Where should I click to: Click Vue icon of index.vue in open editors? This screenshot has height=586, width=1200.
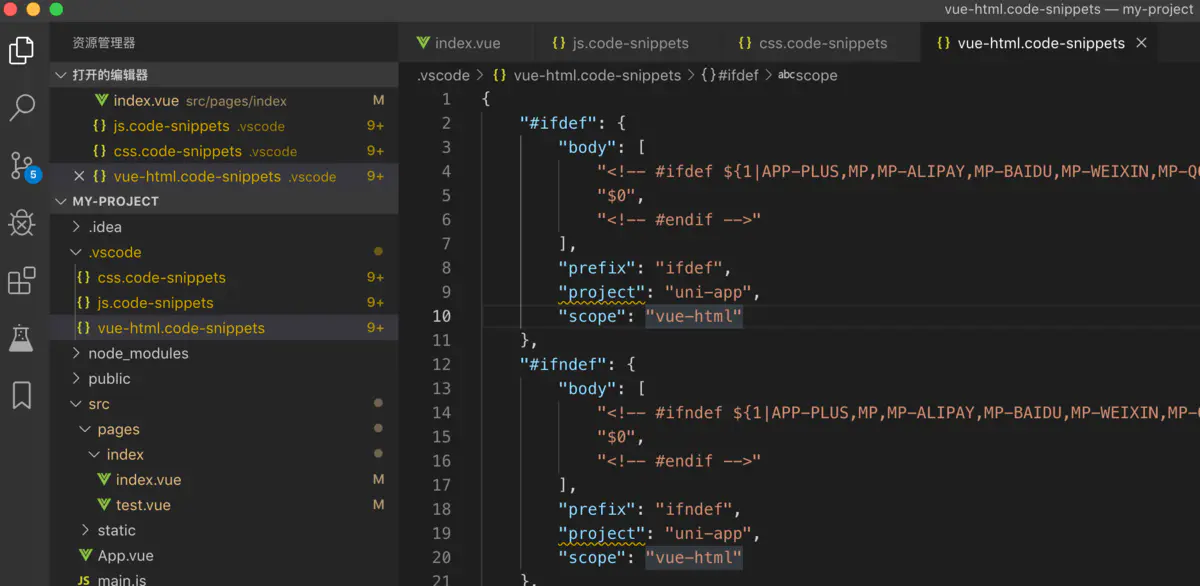pyautogui.click(x=101, y=101)
